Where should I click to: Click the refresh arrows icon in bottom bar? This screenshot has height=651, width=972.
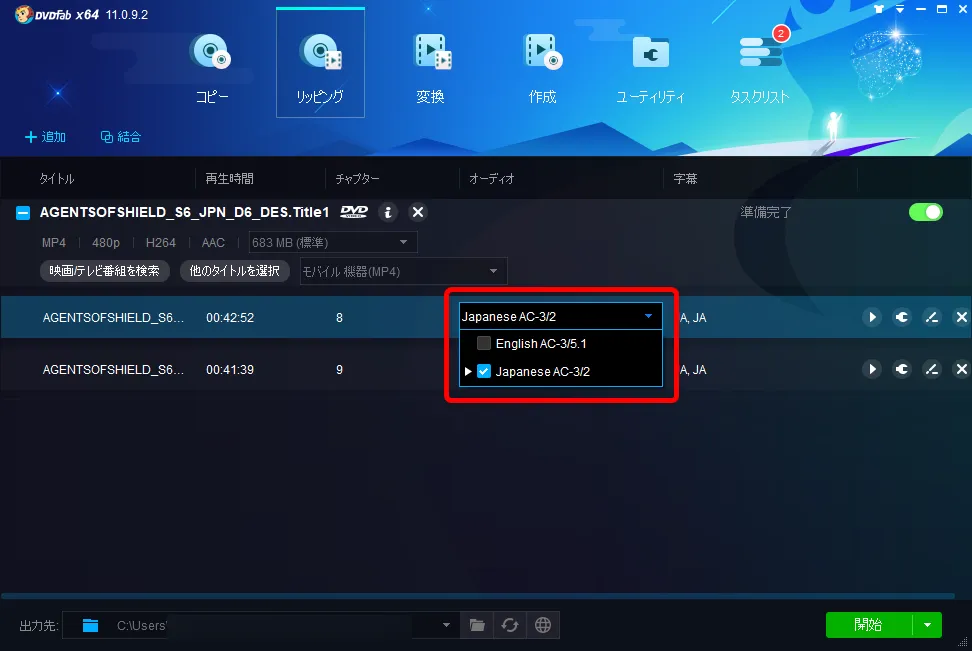pyautogui.click(x=510, y=625)
